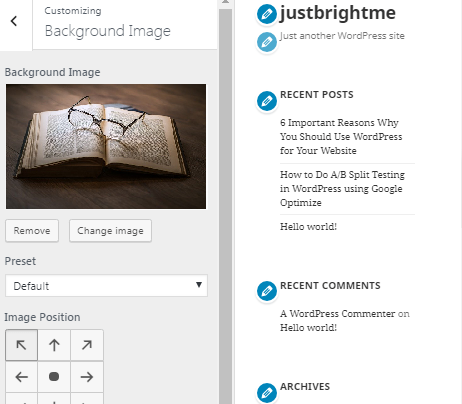Set image position to center left
The image size is (462, 404).
[21, 377]
